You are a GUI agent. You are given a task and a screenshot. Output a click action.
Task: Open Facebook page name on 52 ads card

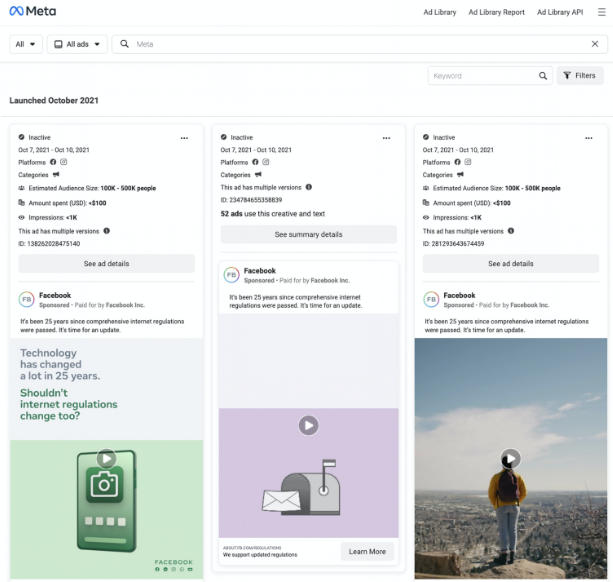click(260, 270)
